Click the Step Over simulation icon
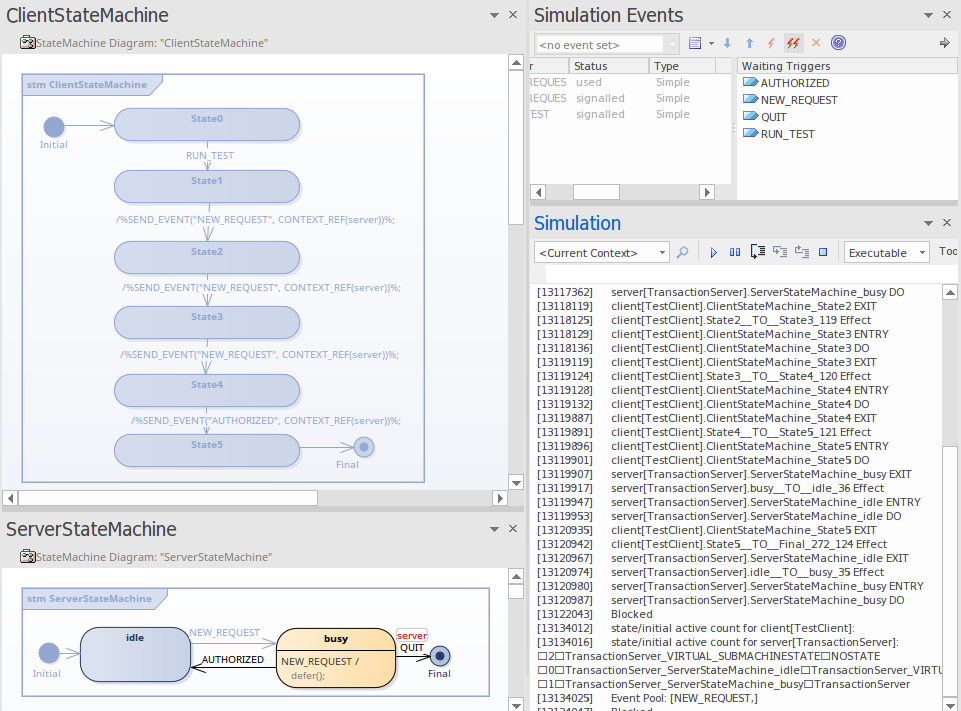The width and height of the screenshot is (961, 711). (x=779, y=253)
